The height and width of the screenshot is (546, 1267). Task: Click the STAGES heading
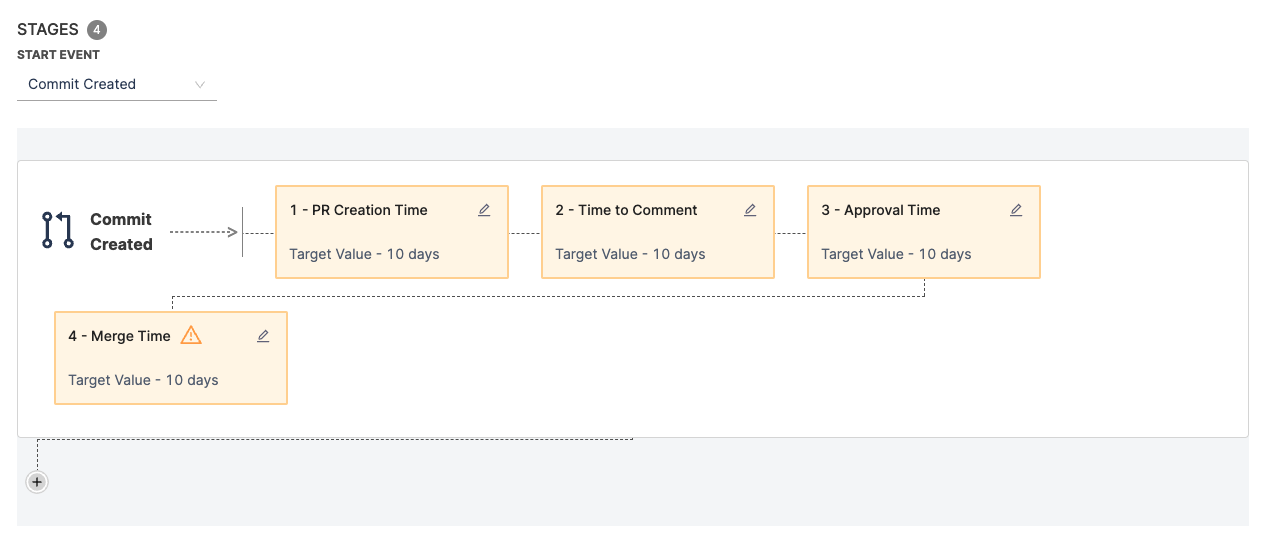point(48,30)
